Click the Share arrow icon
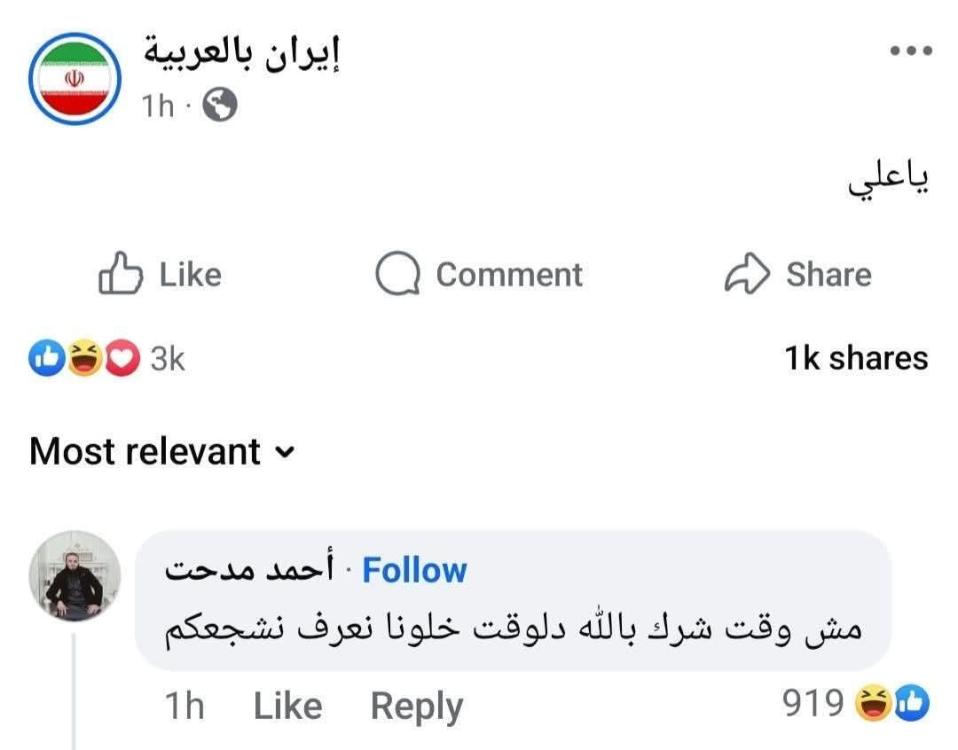The width and height of the screenshot is (958, 750). point(747,273)
